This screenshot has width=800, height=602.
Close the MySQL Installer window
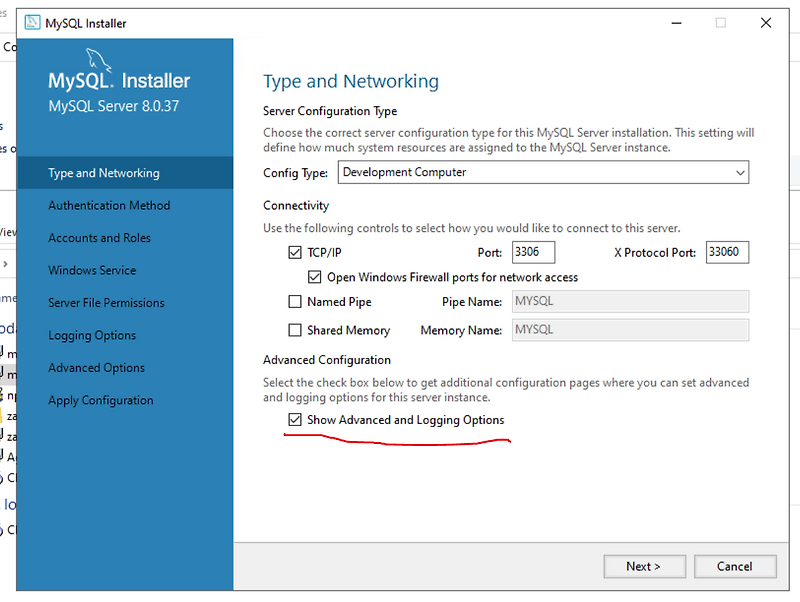click(766, 23)
